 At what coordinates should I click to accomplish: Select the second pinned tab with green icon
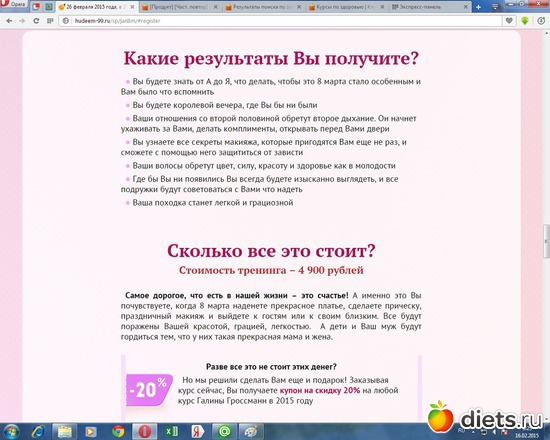tap(49, 7)
